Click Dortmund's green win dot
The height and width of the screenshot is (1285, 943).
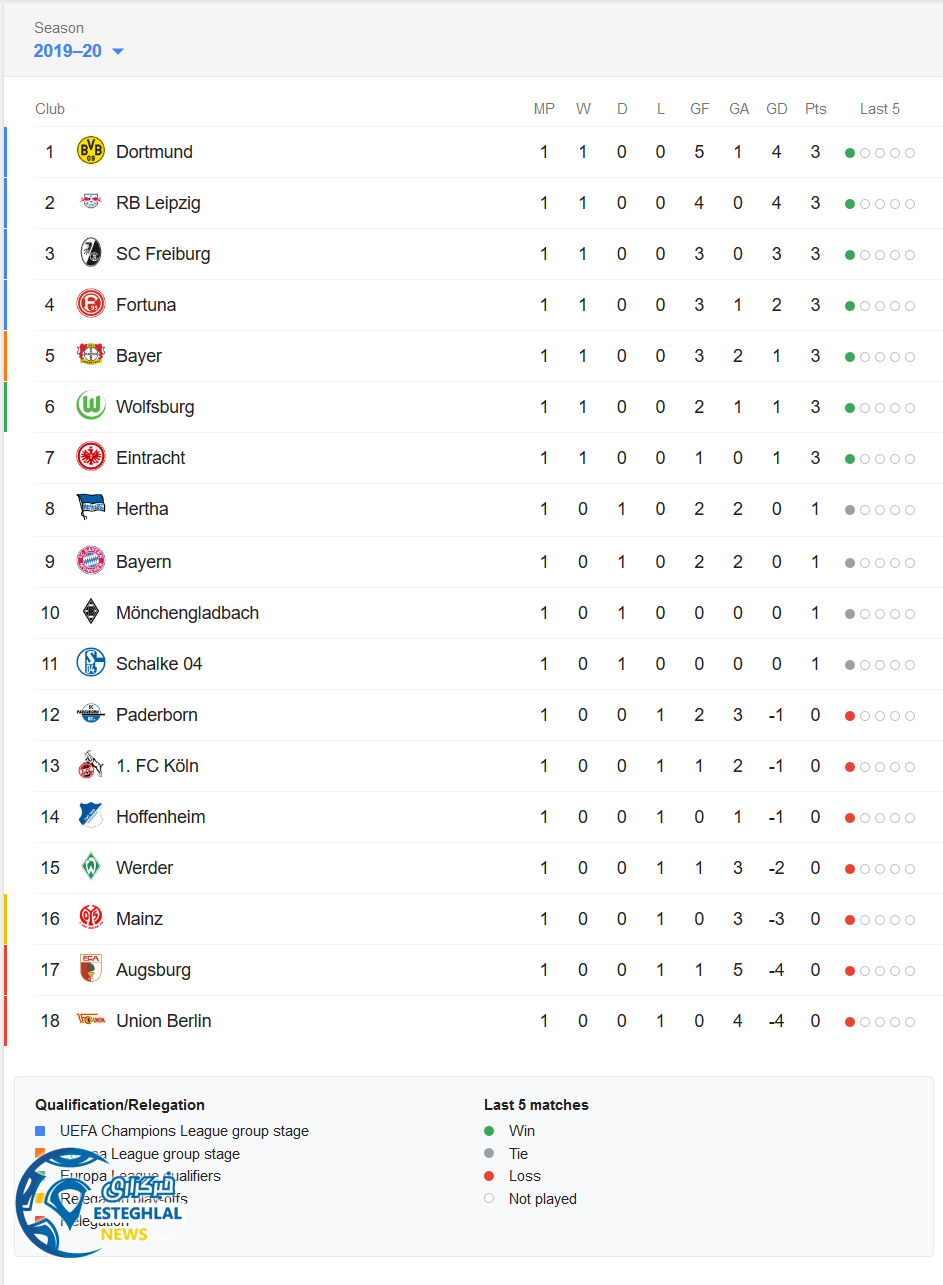point(850,153)
